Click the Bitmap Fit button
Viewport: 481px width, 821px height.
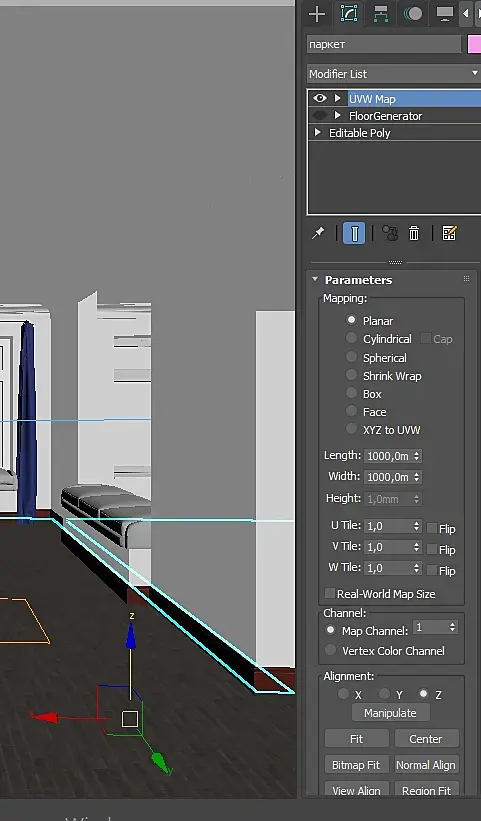pos(356,765)
